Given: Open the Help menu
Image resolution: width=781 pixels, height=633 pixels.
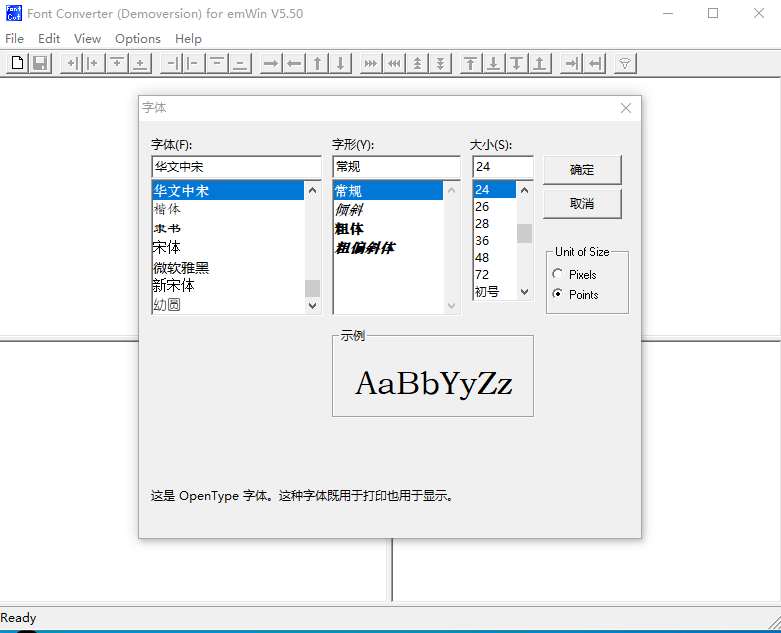Looking at the screenshot, I should point(188,38).
